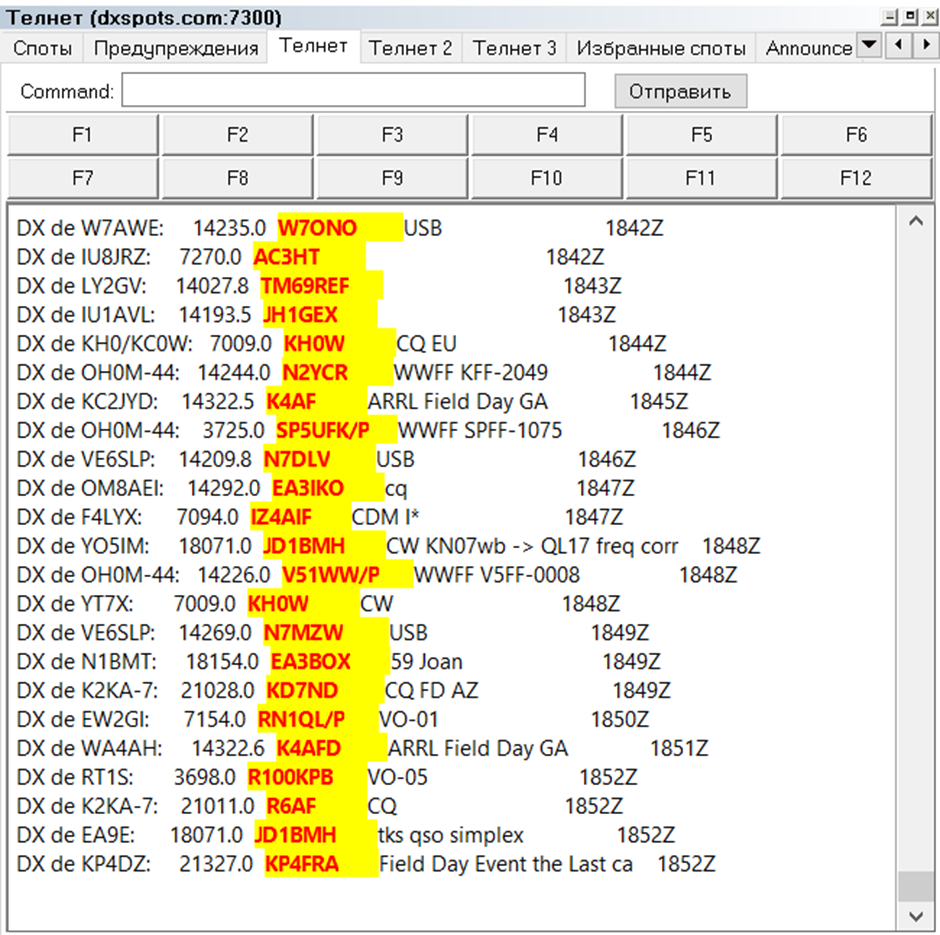Select callsign V51WW/P
940x935 pixels.
point(331,575)
